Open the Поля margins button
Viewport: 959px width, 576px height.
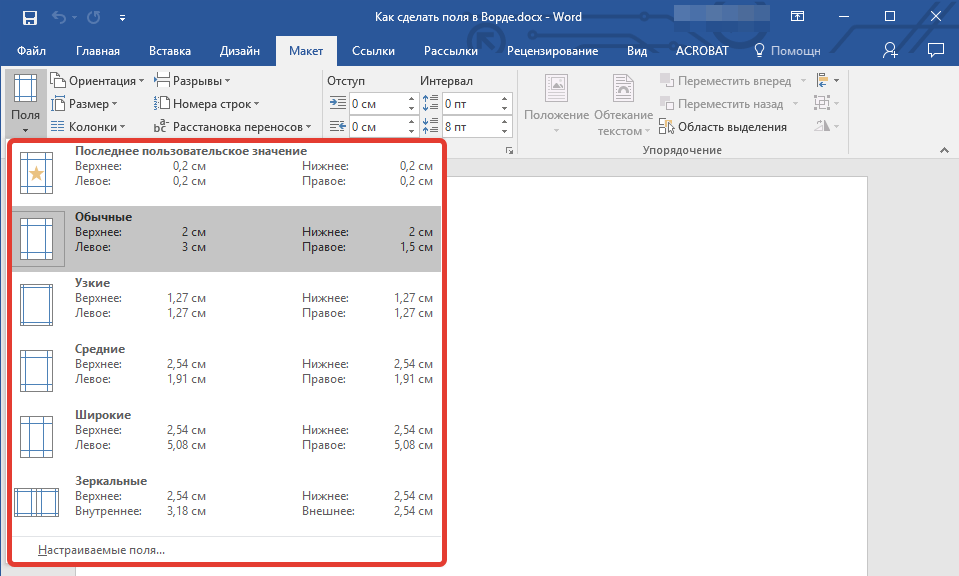click(x=26, y=103)
